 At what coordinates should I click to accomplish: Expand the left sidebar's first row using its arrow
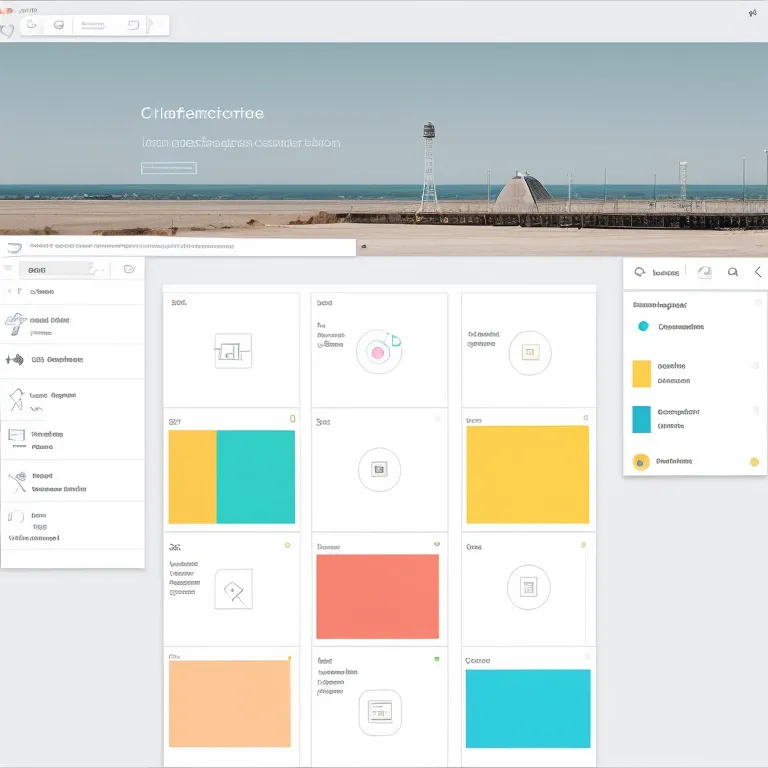point(11,292)
